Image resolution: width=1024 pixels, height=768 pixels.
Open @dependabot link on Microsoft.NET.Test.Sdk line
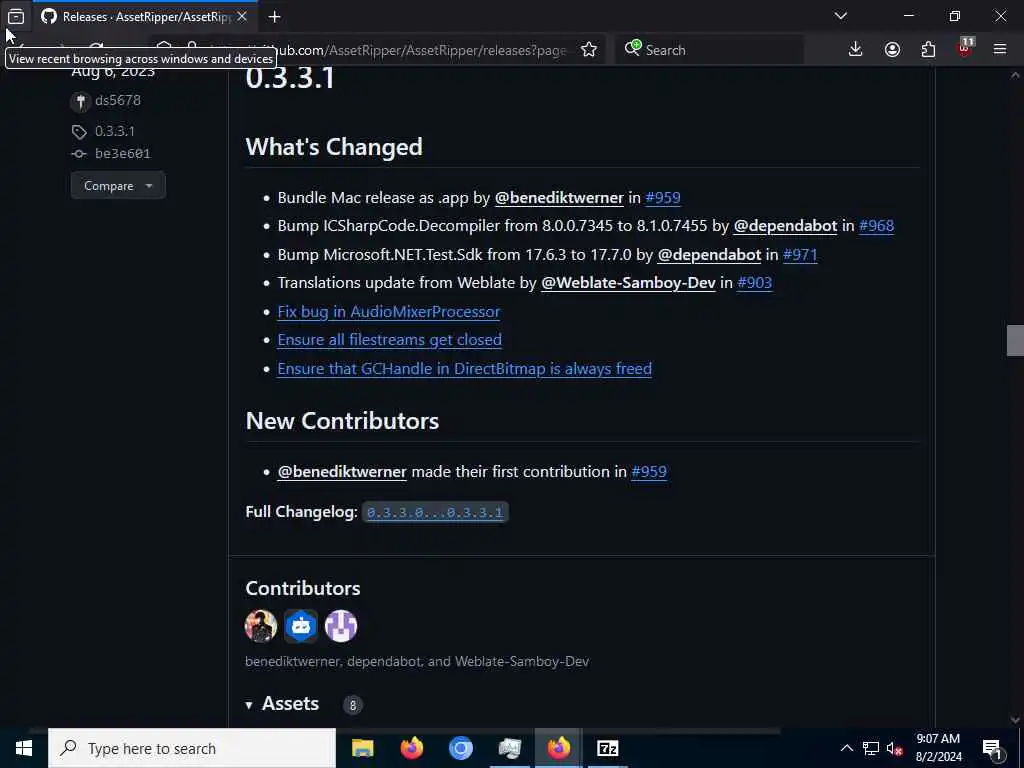click(x=709, y=255)
